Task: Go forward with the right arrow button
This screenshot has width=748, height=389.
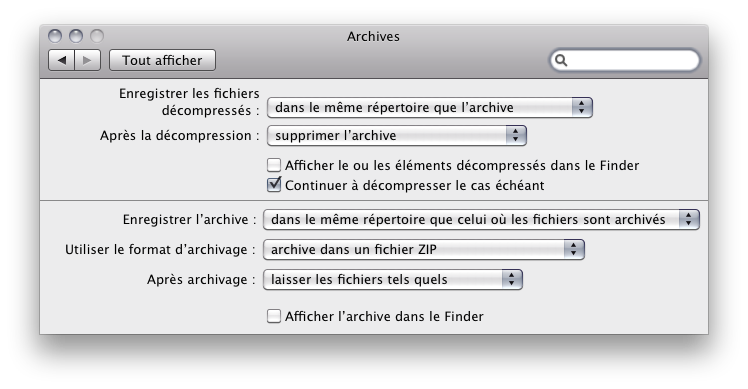Action: [x=87, y=61]
